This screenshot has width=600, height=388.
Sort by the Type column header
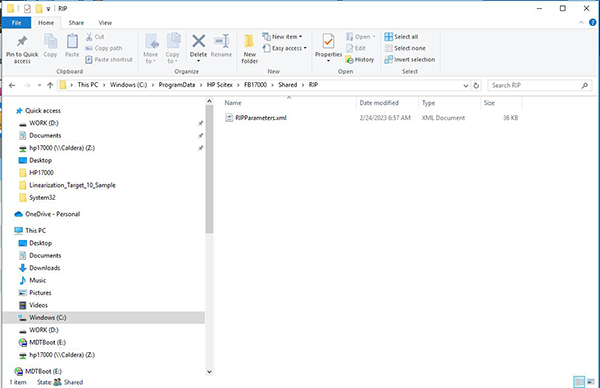450,103
